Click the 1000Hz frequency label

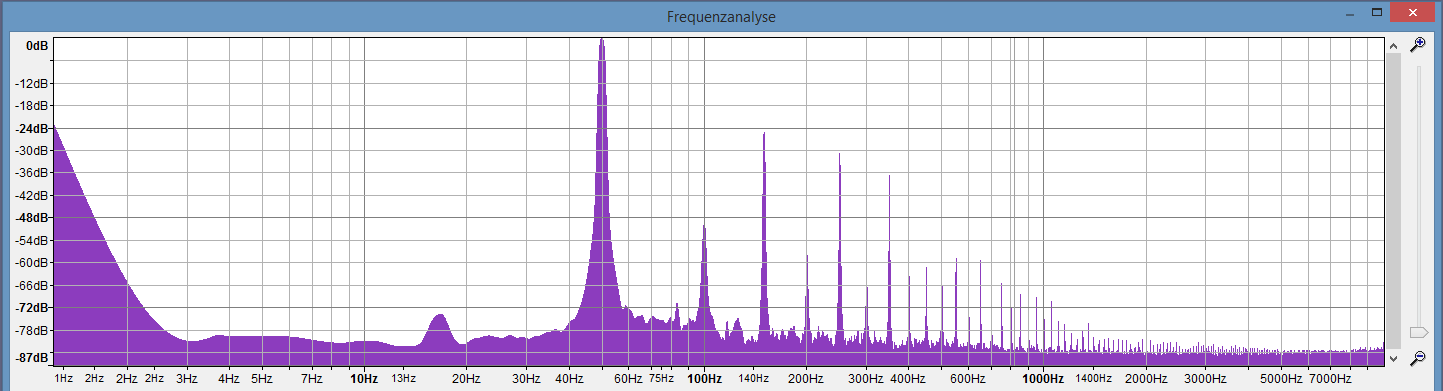click(x=1043, y=379)
